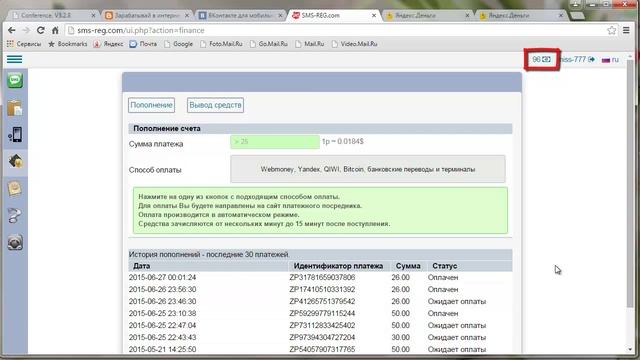Click the username next to the balance
Image resolution: width=640 pixels, height=360 pixels.
point(573,60)
